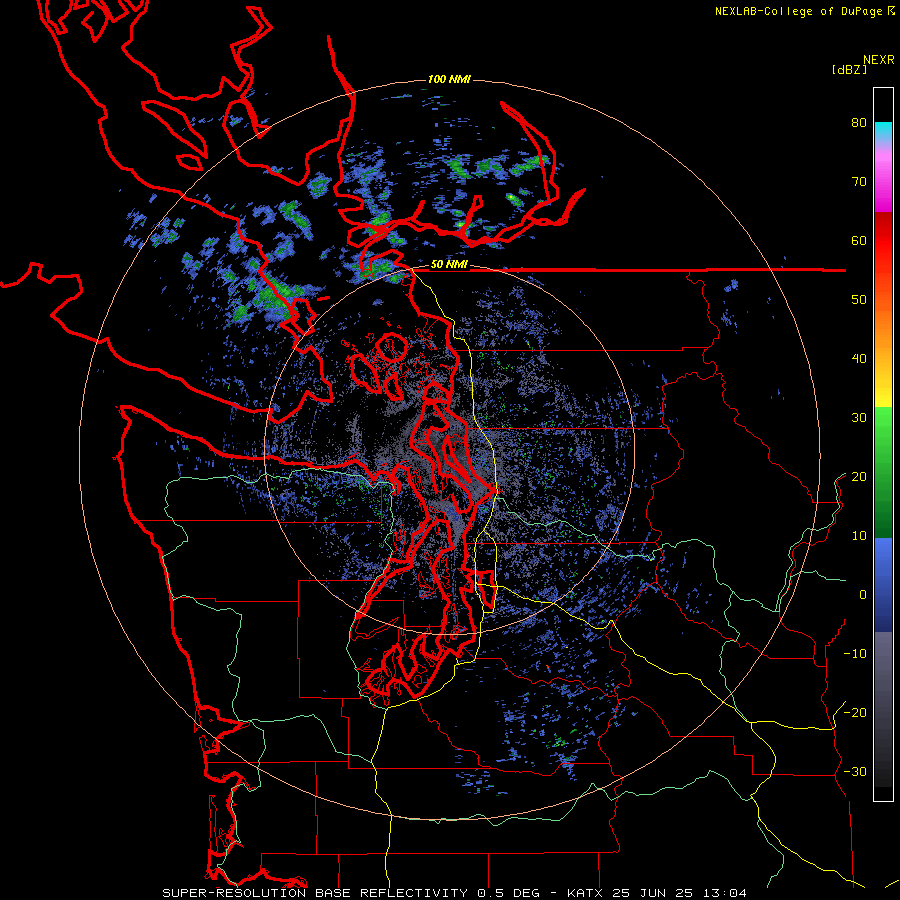Click the 40 value on dBZ scale
The height and width of the screenshot is (900, 900).
pos(859,359)
